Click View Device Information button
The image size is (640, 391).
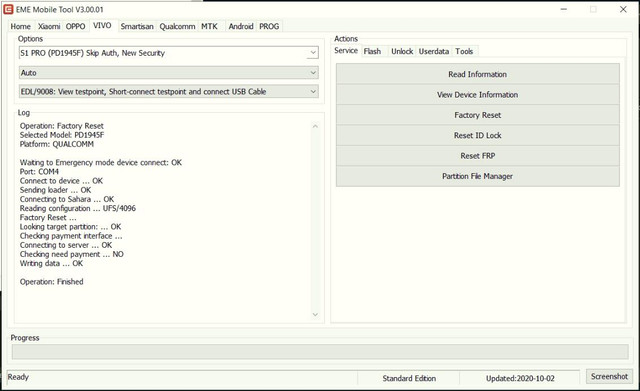point(478,95)
